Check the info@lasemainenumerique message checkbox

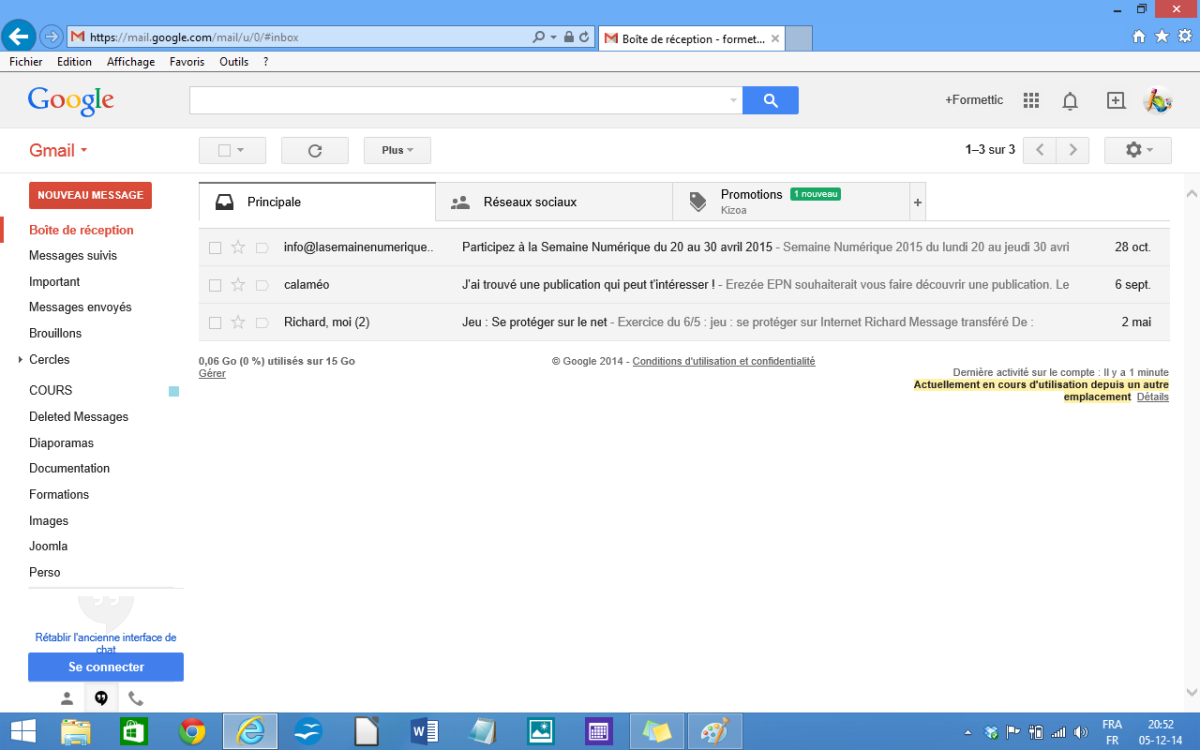click(x=215, y=247)
